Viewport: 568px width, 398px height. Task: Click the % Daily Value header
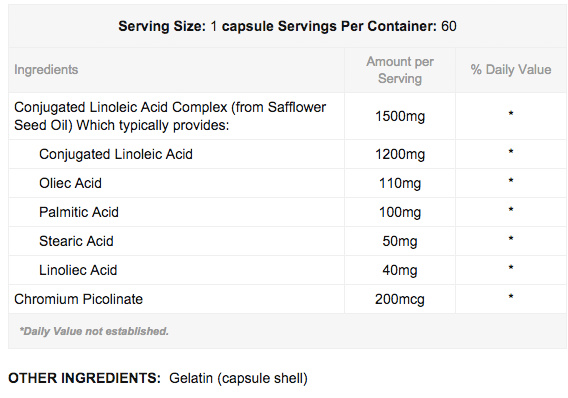pos(511,69)
